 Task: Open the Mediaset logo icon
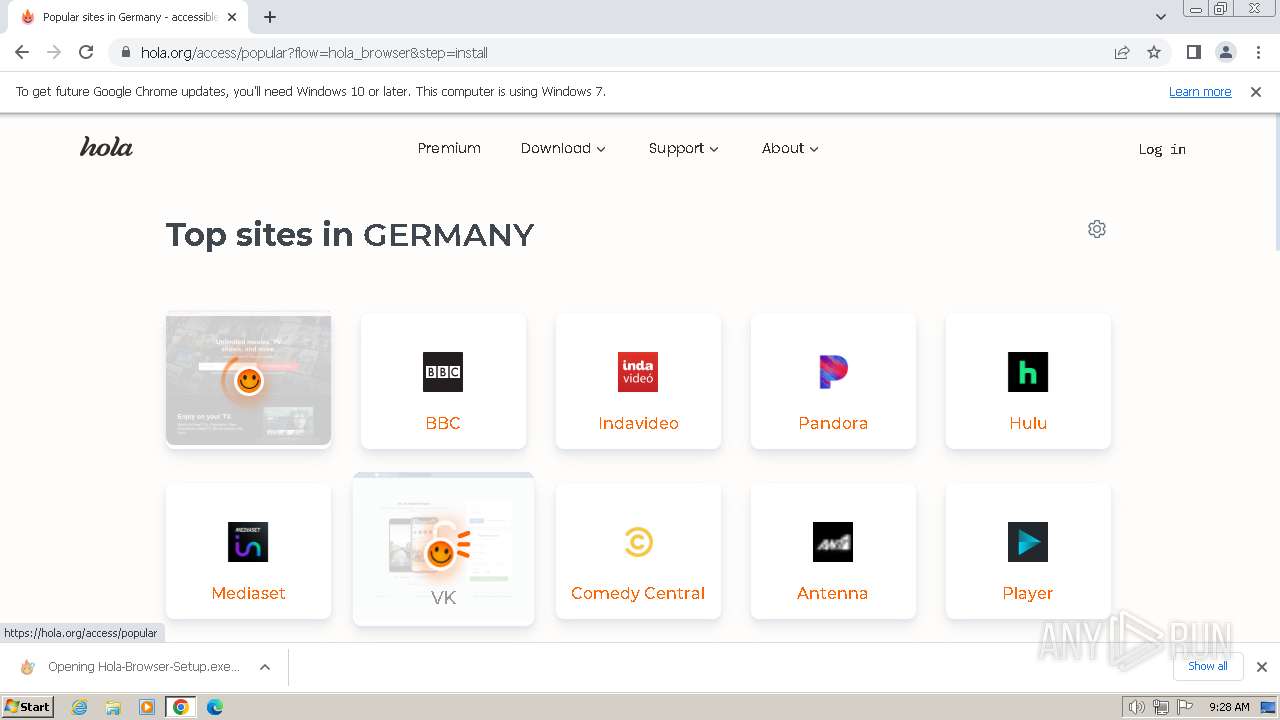(248, 542)
